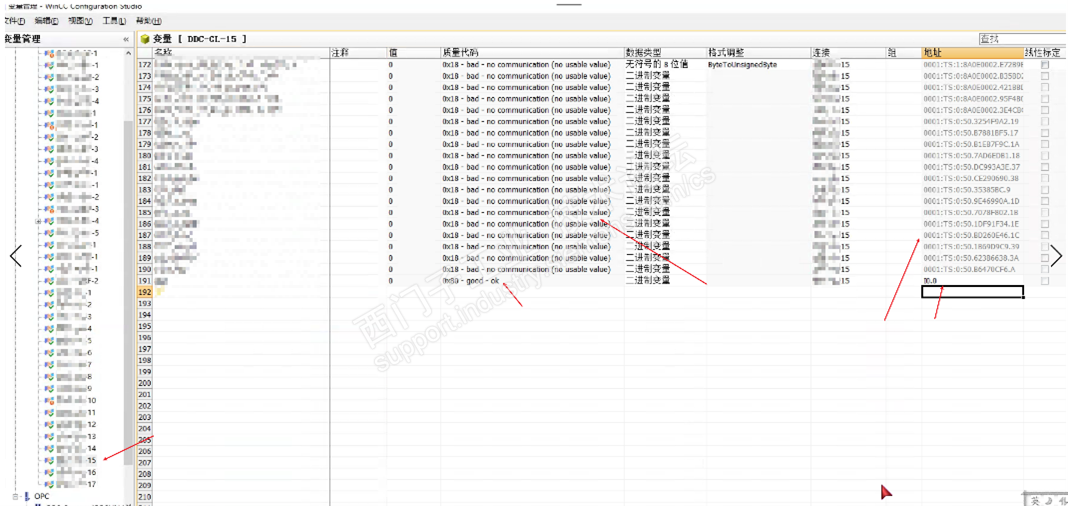Click the connection icon of item 11
Screen dimensions: 1068x506
pos(49,413)
